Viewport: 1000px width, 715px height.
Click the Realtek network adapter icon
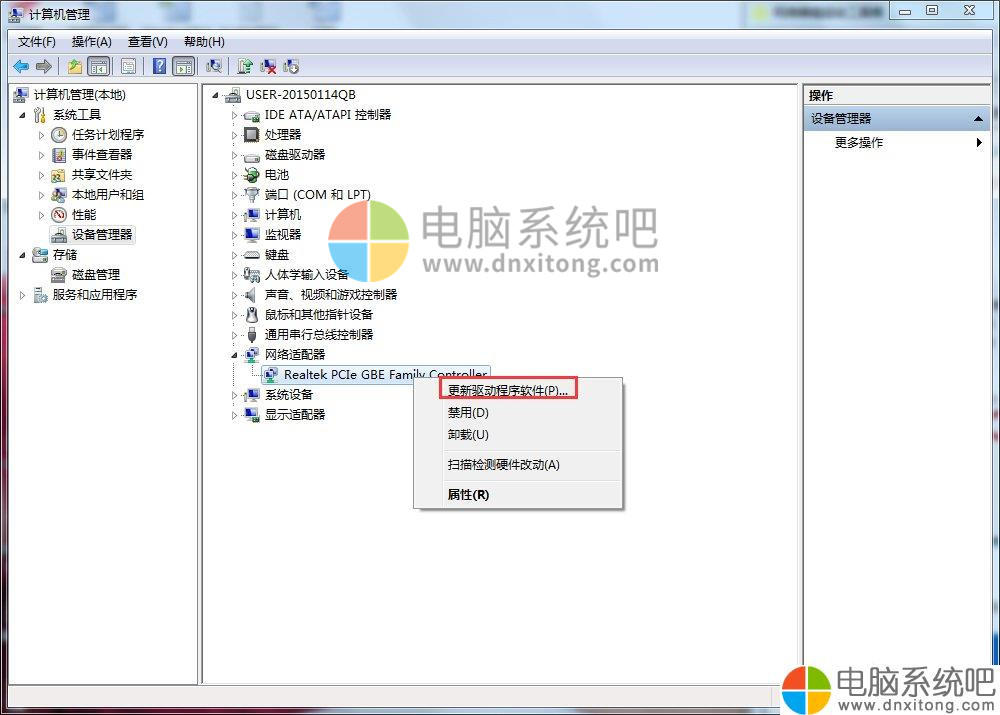tap(271, 375)
